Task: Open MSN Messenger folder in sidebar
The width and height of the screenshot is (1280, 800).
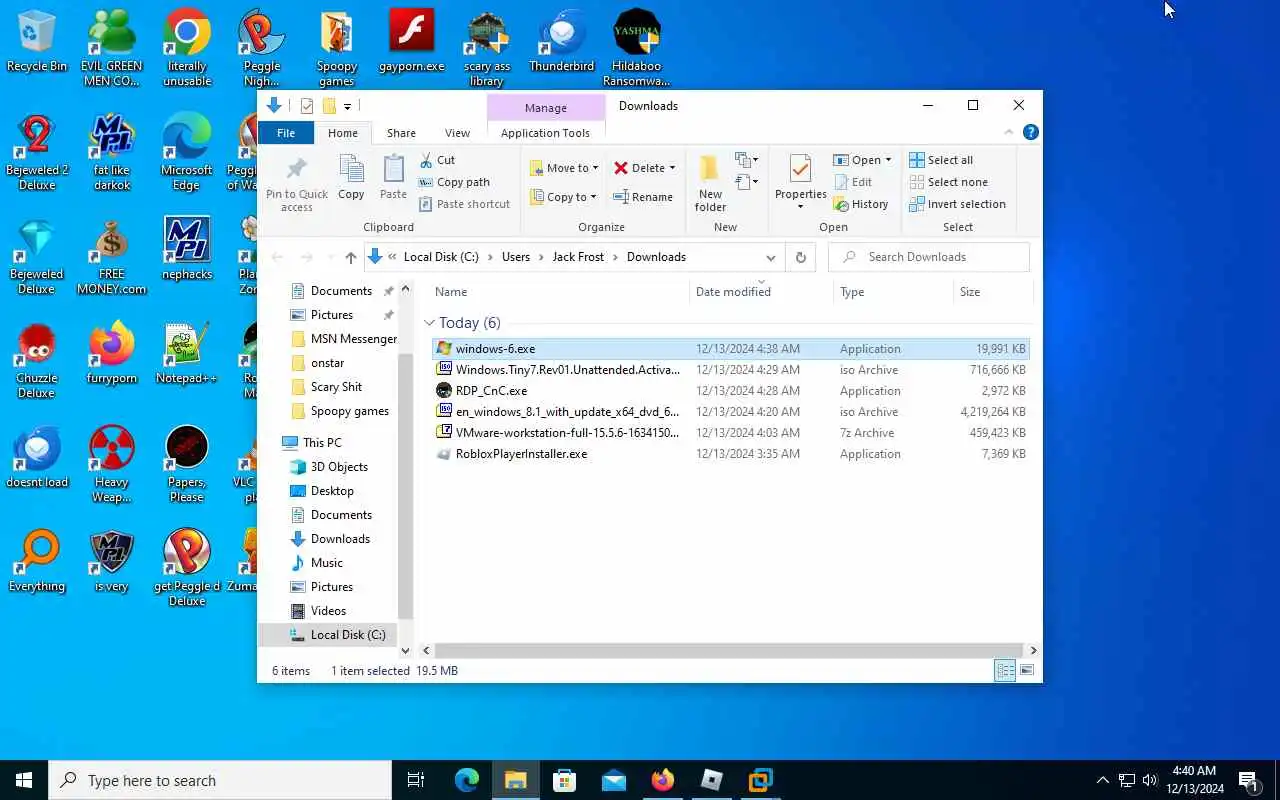Action: coord(343,339)
